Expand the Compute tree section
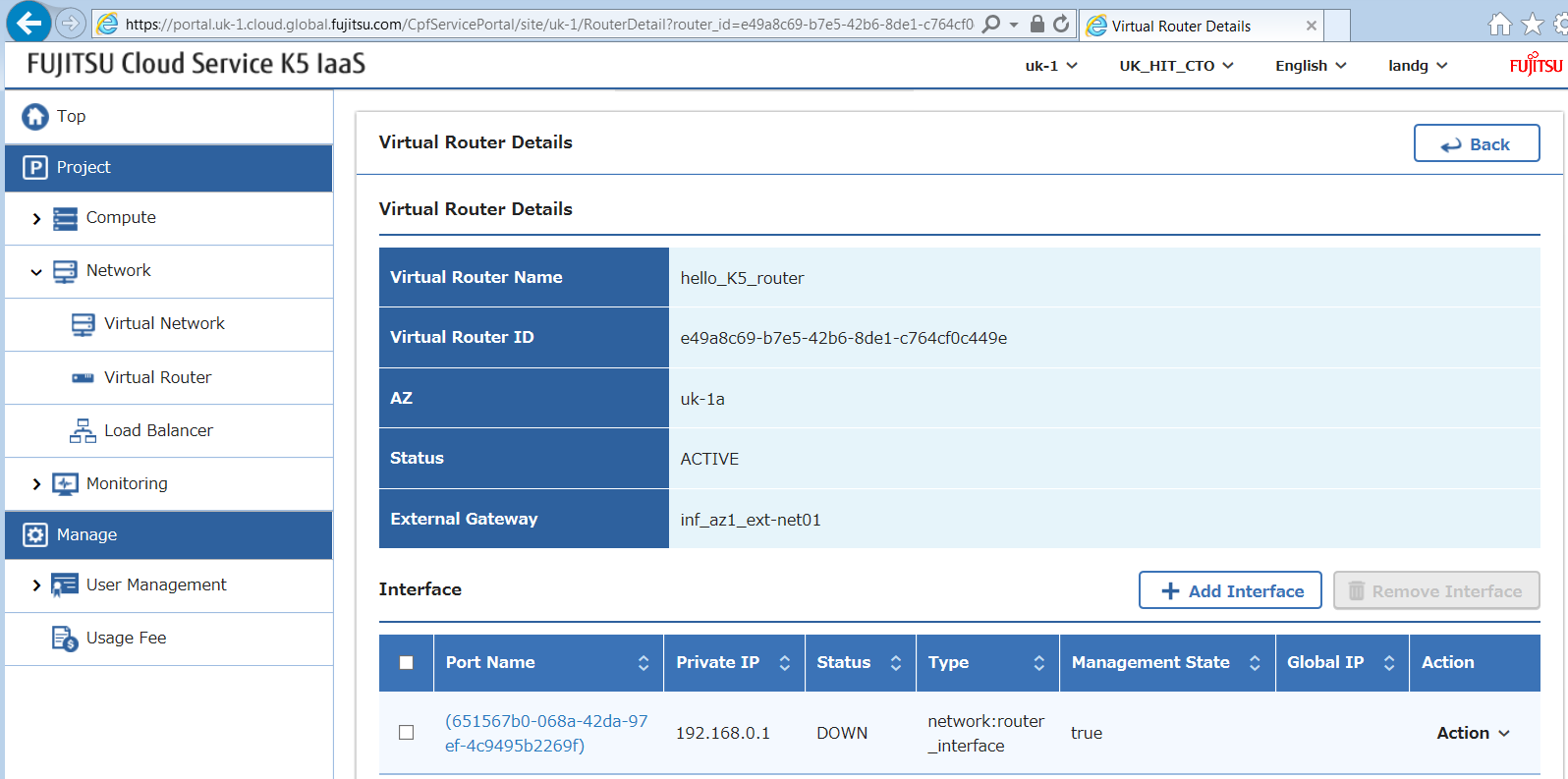This screenshot has height=779, width=1568. tap(36, 219)
